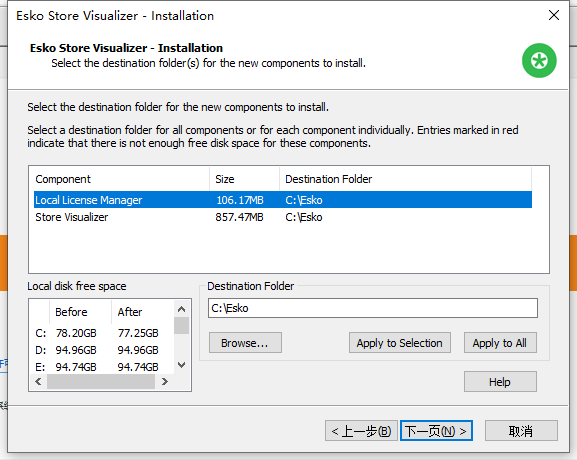577x460 pixels.
Task: Click Apply to Selection button
Action: (x=400, y=343)
